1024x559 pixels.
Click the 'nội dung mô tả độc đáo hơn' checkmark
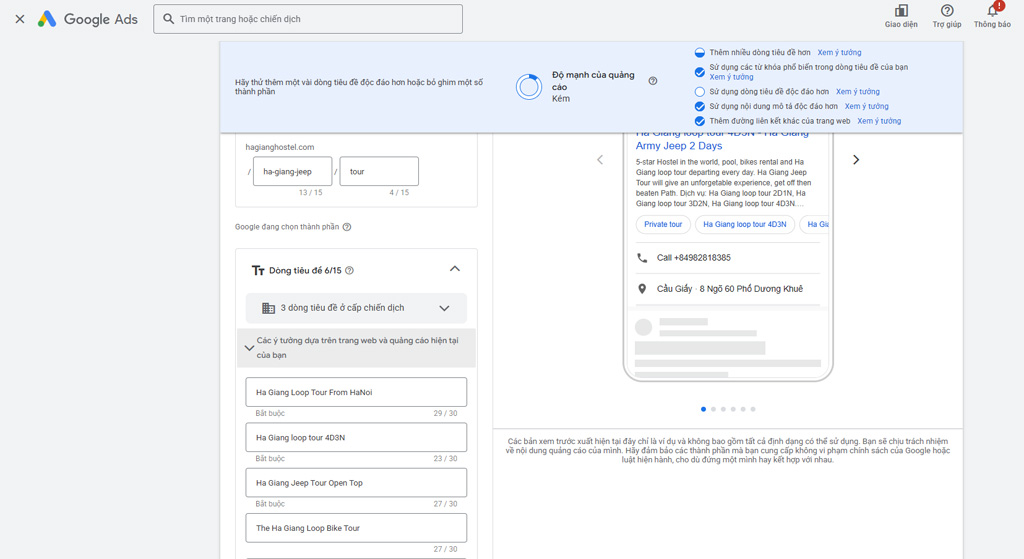(x=699, y=106)
